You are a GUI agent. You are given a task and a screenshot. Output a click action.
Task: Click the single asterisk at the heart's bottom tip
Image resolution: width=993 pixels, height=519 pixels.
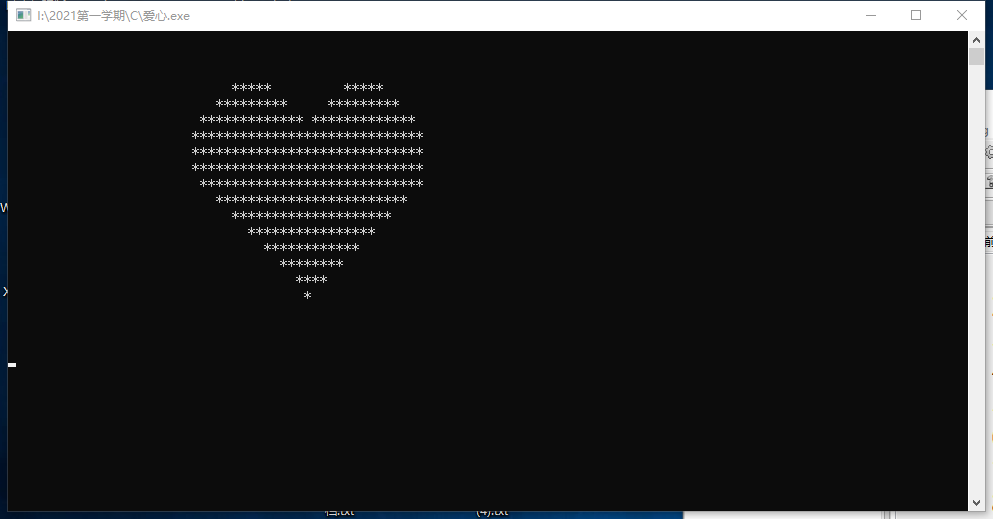pos(307,296)
